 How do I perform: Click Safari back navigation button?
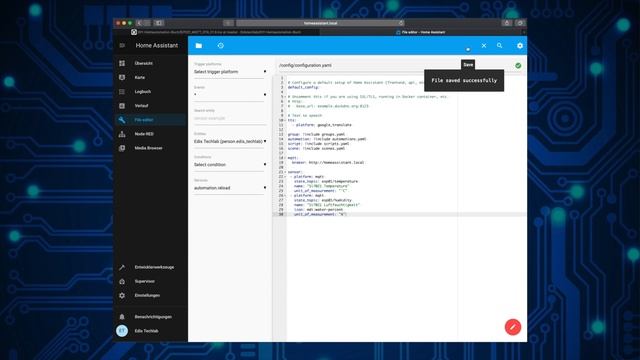point(139,23)
